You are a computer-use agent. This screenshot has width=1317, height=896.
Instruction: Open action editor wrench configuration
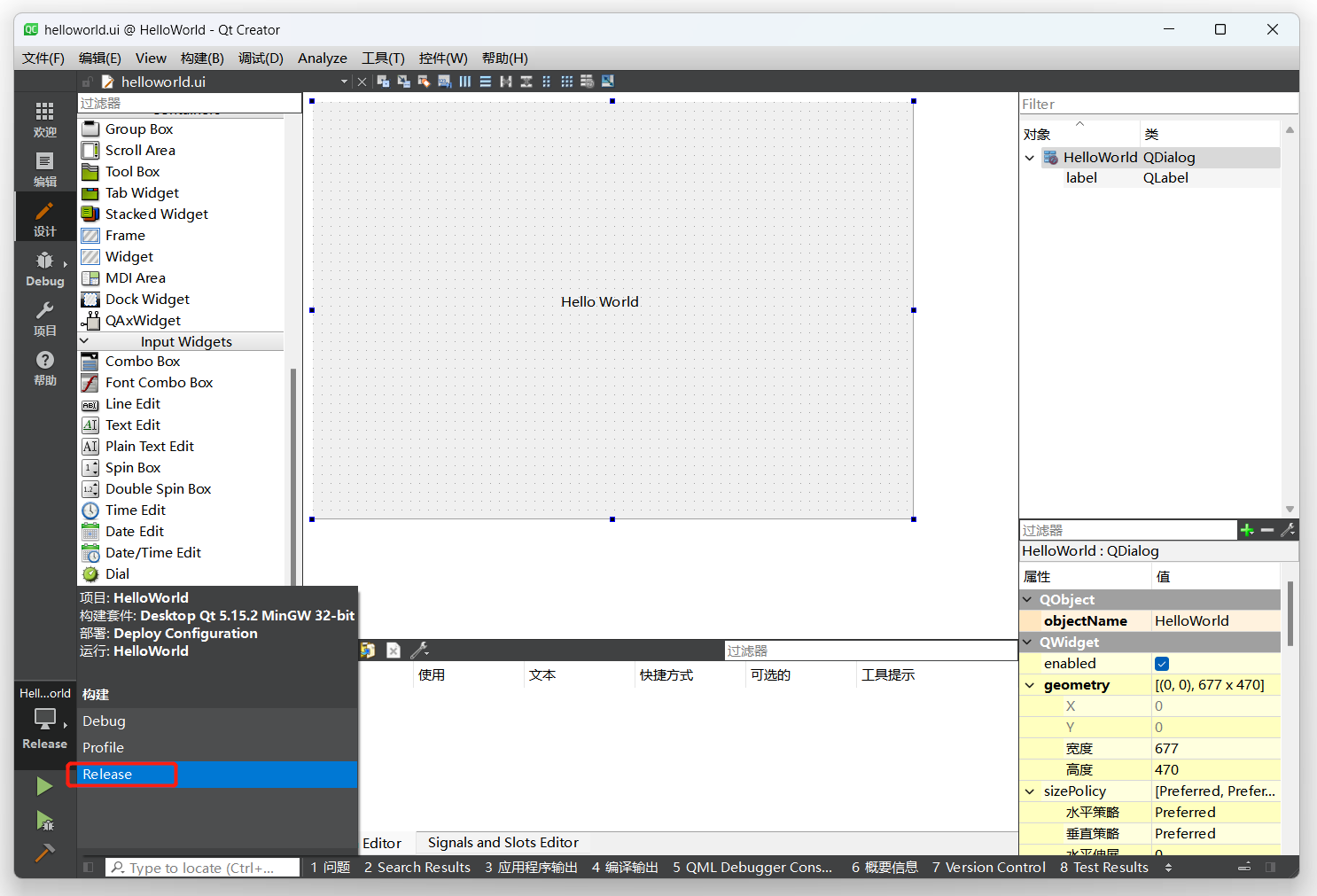(x=419, y=651)
